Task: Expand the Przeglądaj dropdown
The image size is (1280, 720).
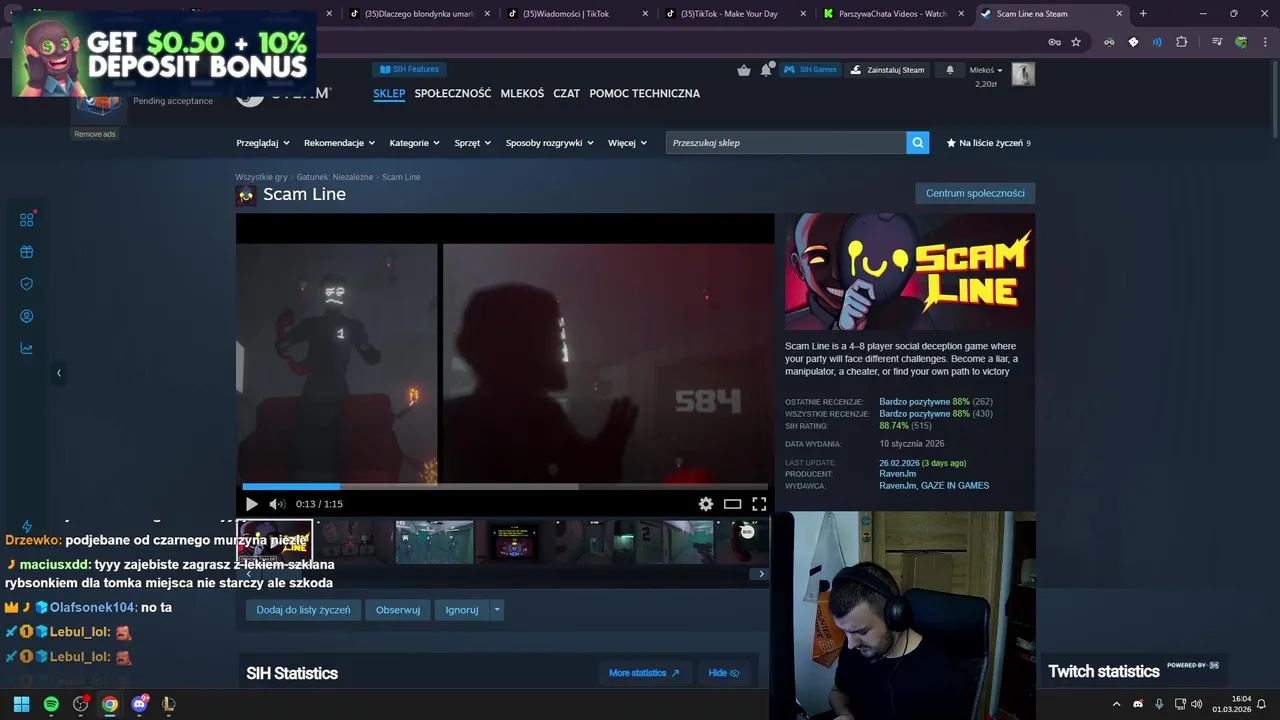Action: pyautogui.click(x=263, y=143)
